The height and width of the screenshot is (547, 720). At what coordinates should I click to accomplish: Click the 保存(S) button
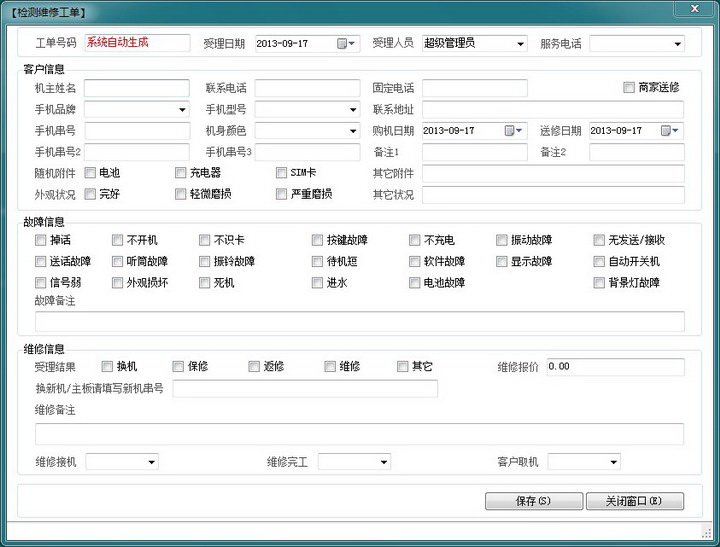533,501
